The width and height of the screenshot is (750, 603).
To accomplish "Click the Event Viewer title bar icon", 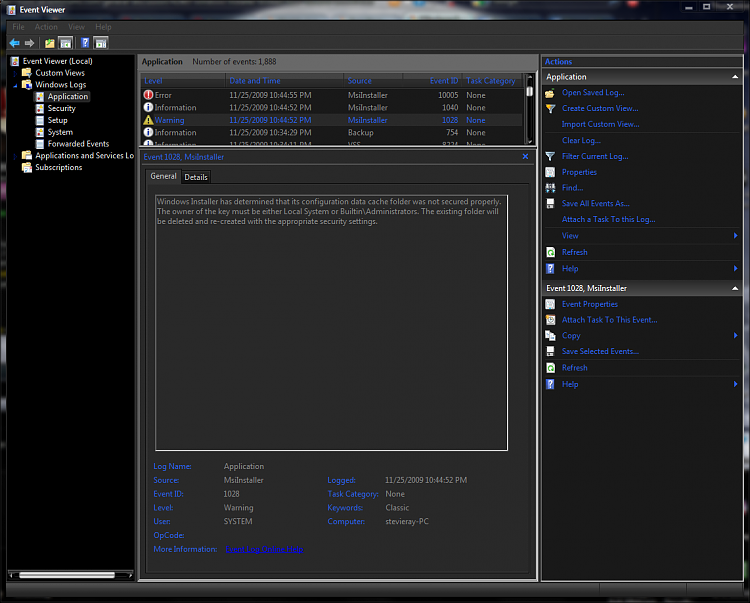I will coord(11,10).
